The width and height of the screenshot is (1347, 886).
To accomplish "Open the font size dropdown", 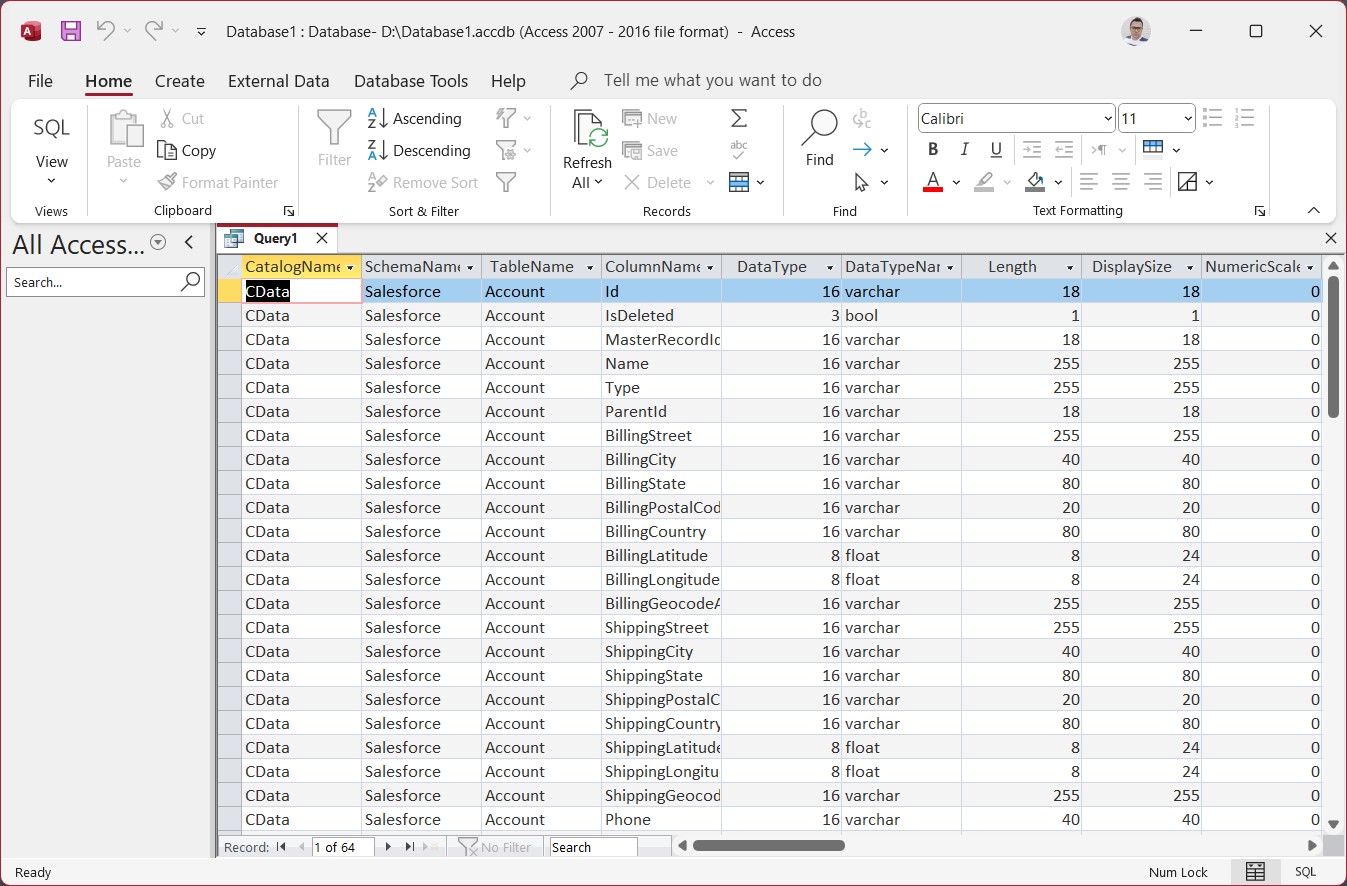I will click(x=1187, y=119).
